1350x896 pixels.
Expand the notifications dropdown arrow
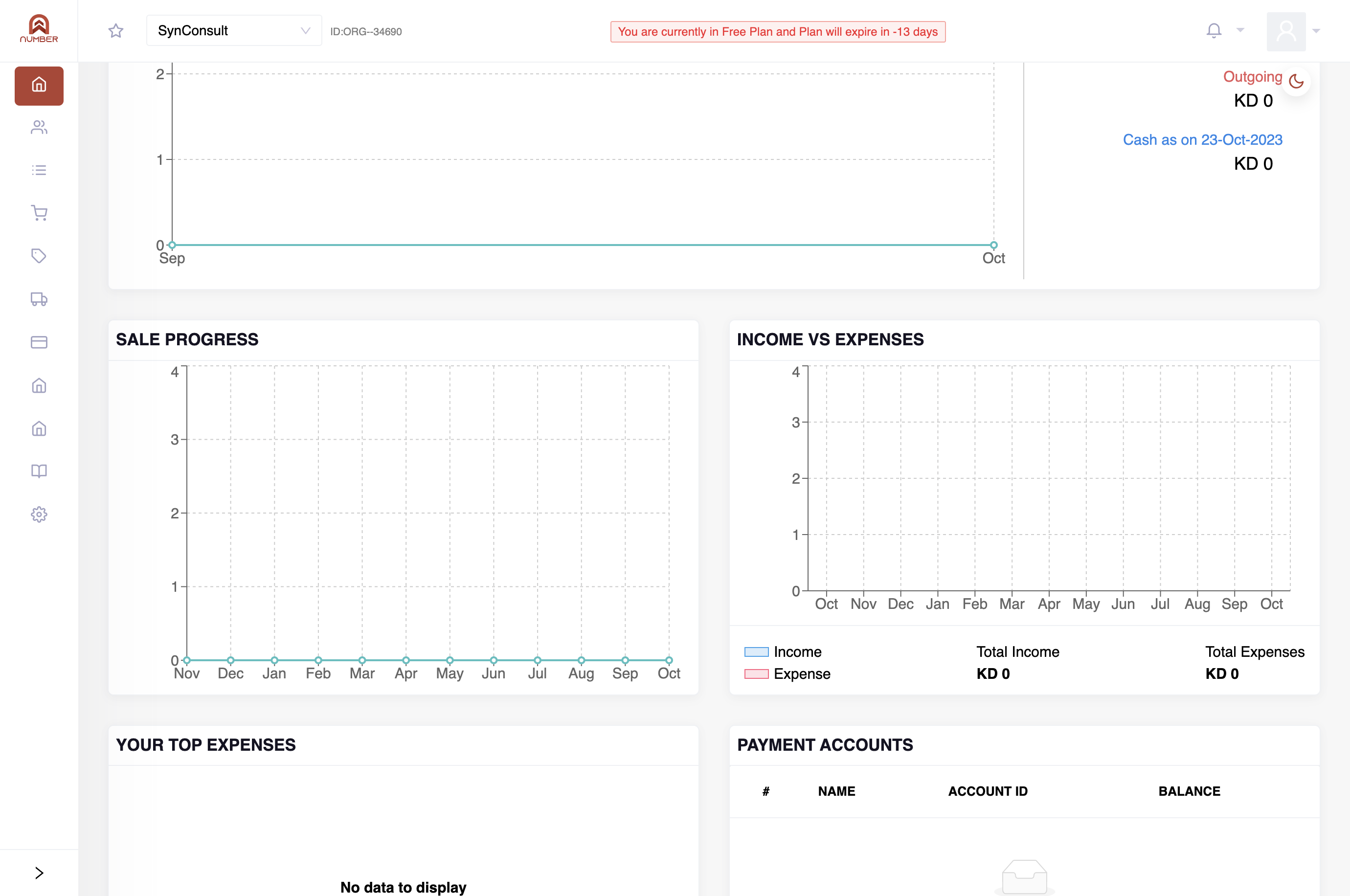coord(1240,30)
